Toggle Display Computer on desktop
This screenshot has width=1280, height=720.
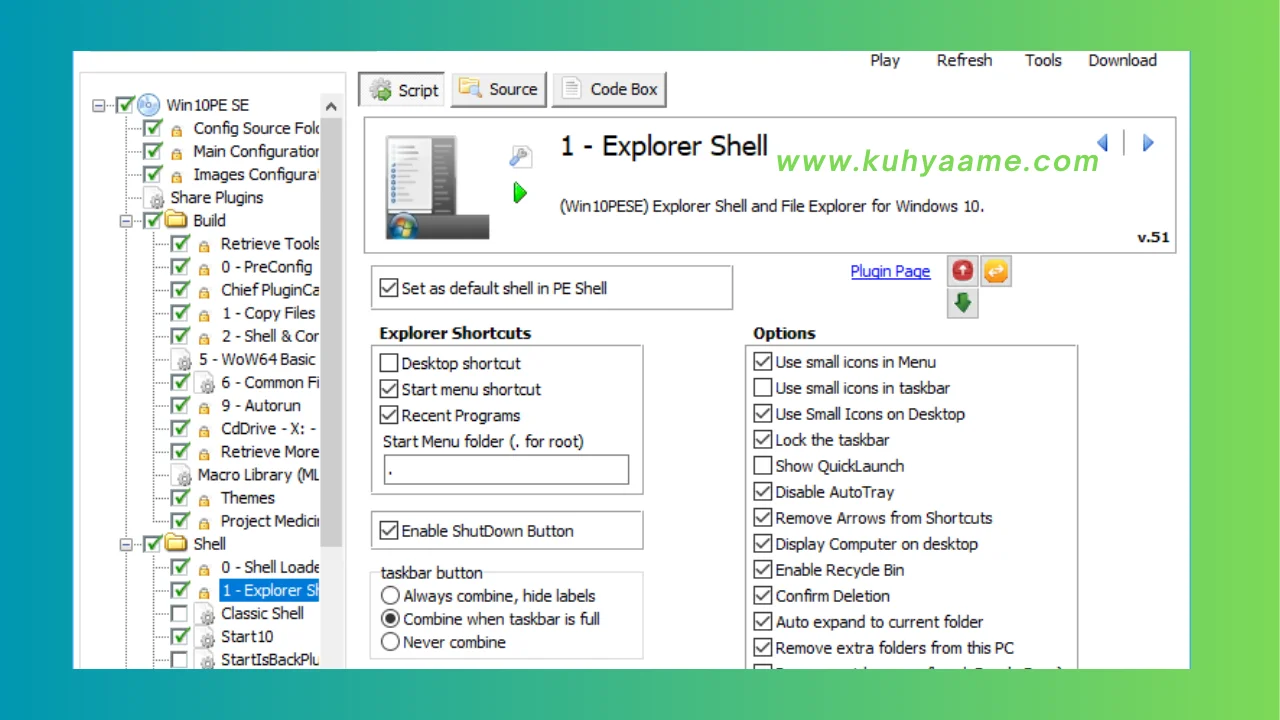763,544
